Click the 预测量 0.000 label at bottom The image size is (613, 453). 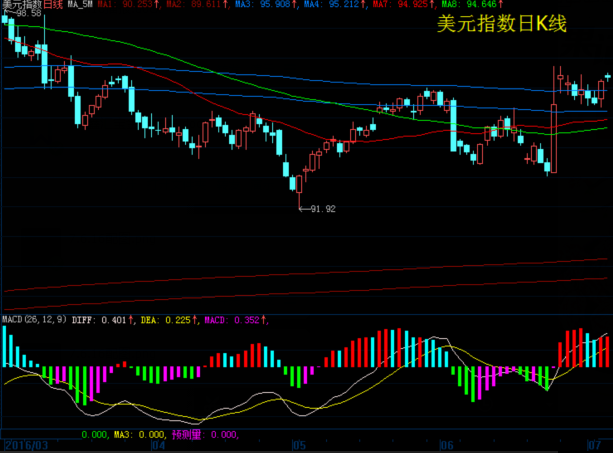tap(206, 435)
